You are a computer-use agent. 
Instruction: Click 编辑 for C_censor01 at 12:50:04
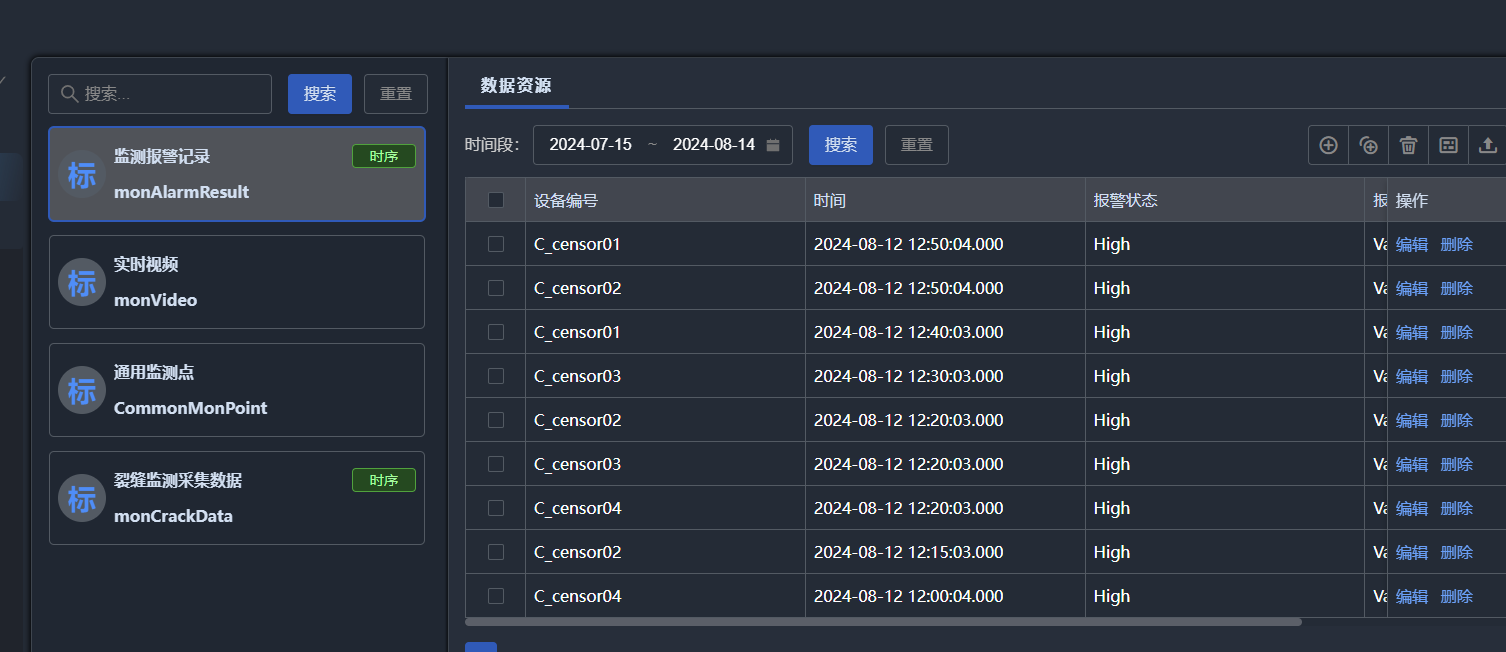(x=1412, y=244)
